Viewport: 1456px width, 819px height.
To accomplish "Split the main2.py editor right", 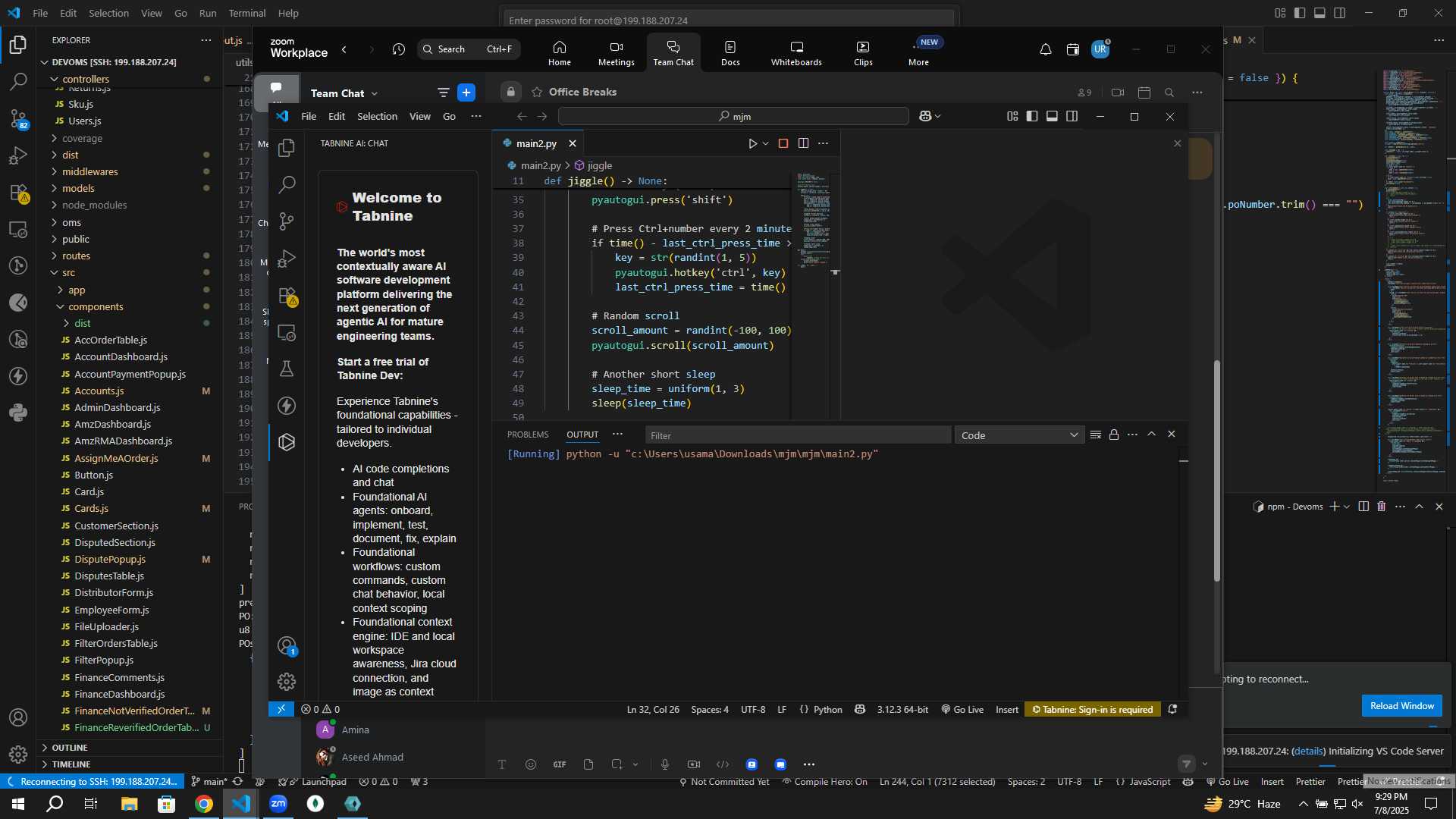I will click(803, 143).
